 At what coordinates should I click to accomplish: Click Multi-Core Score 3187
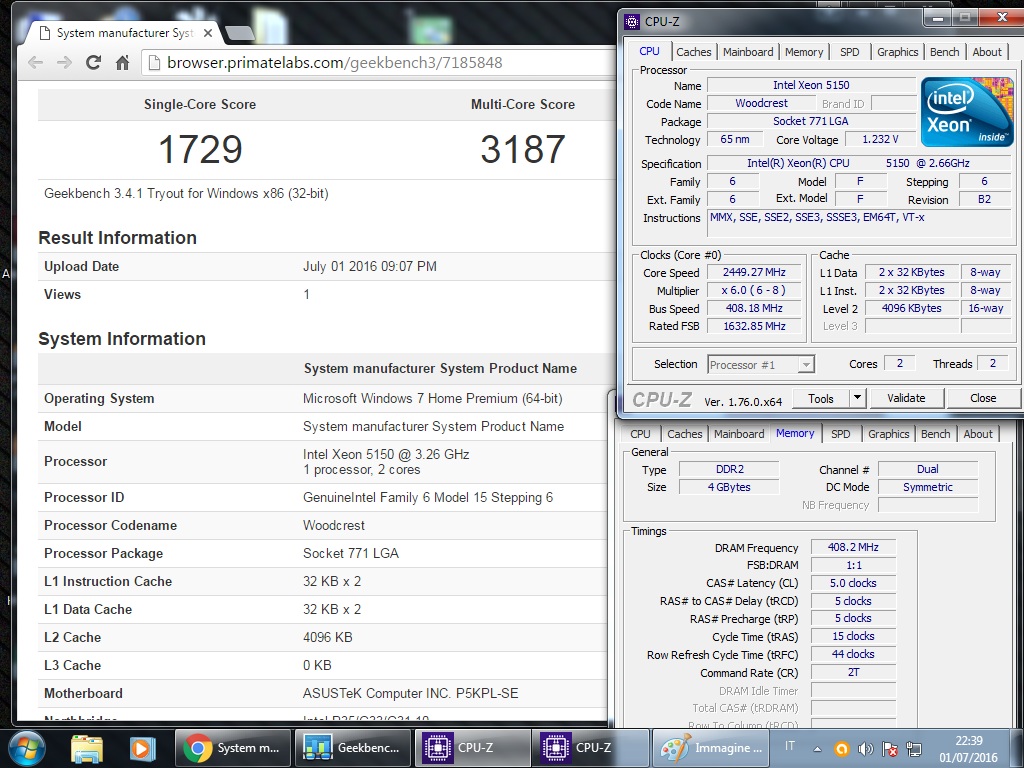[522, 150]
